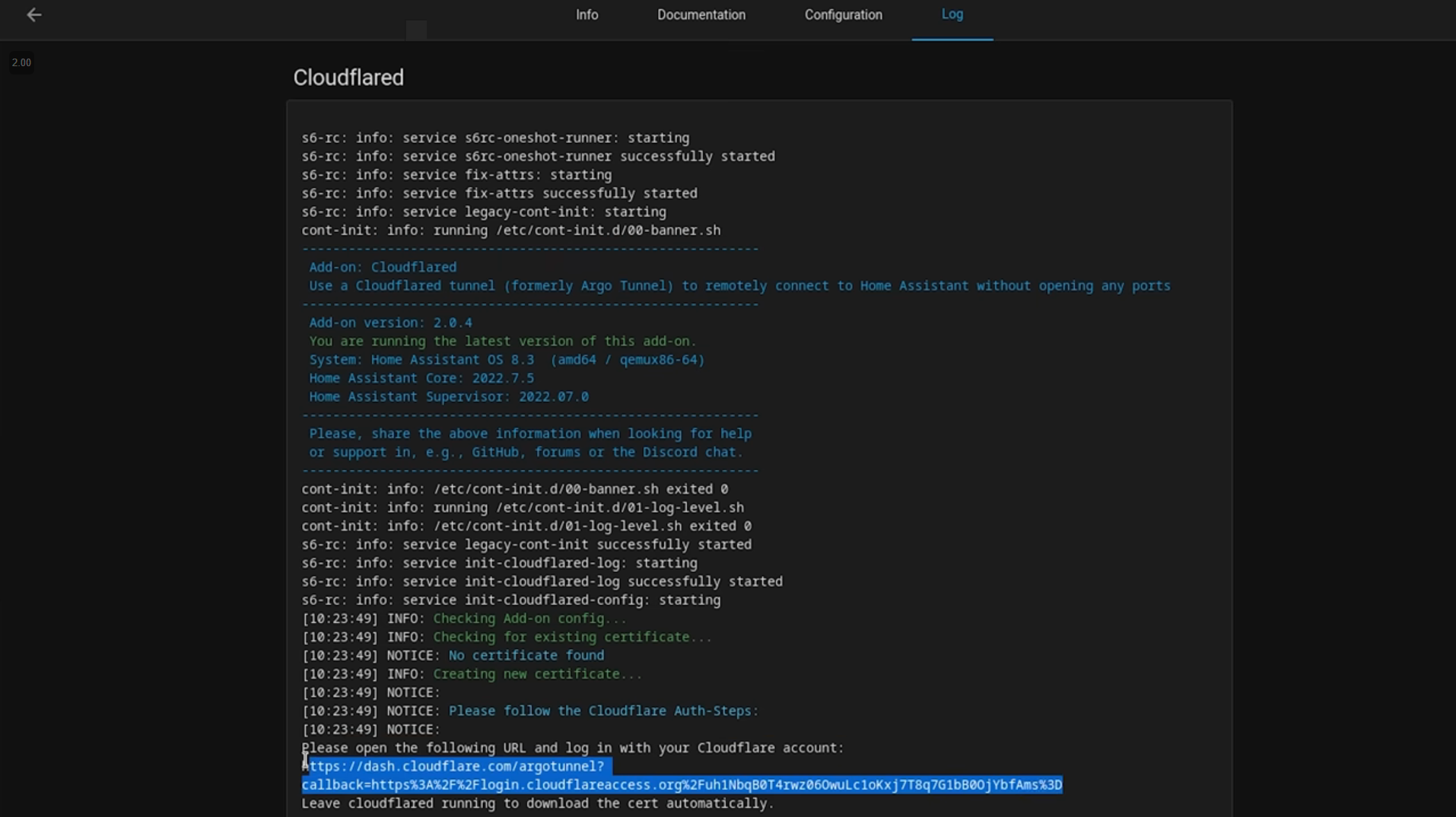Click the 2.00 speed indicator badge
Image resolution: width=1456 pixels, height=817 pixels.
coord(21,62)
